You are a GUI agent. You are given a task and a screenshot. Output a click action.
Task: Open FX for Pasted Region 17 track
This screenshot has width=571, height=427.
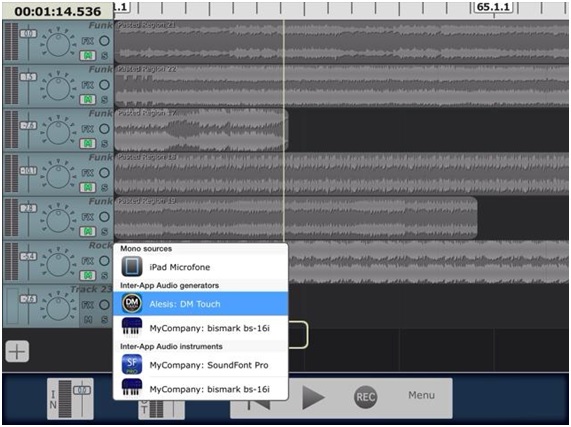(88, 129)
